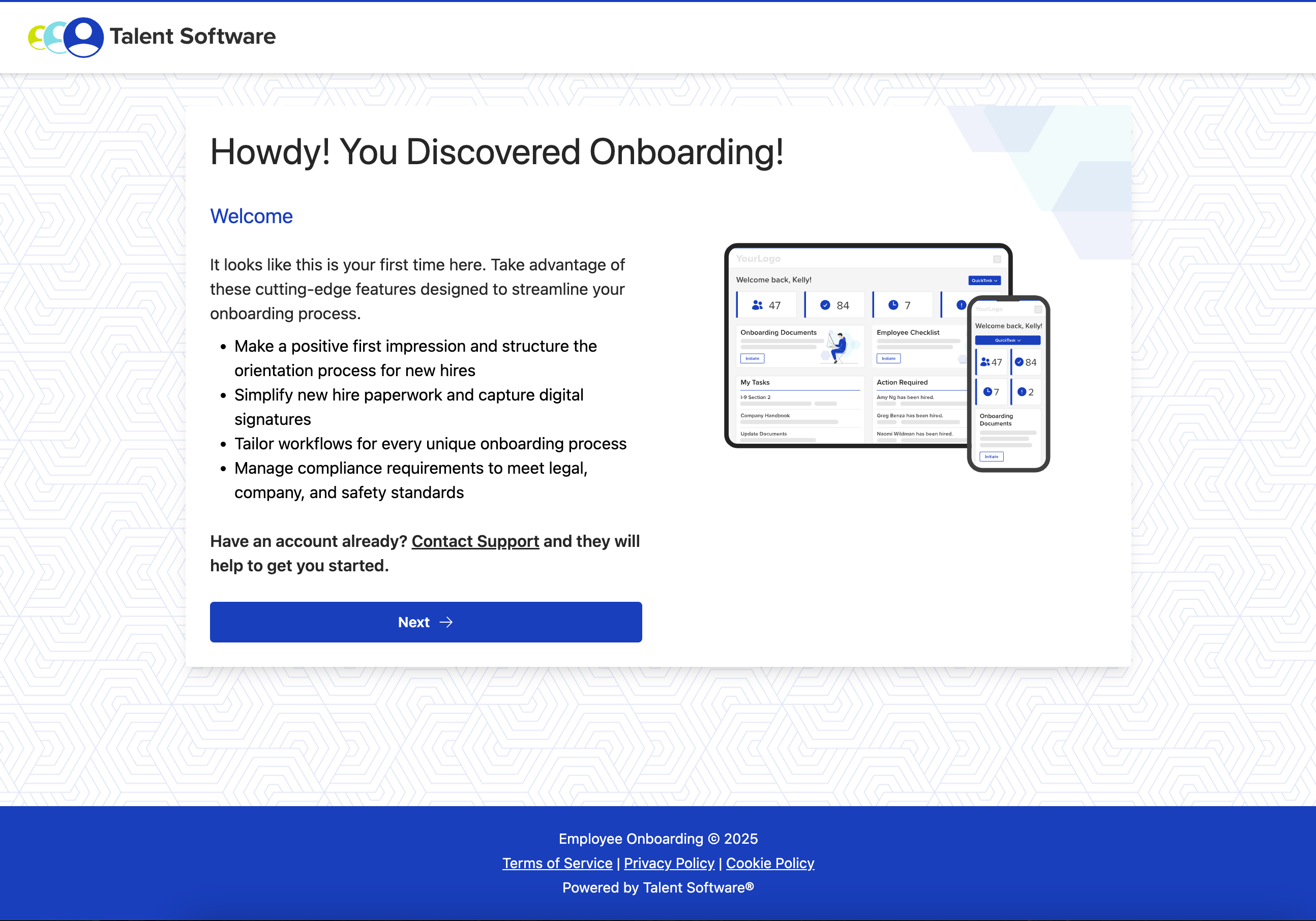Open the Contact Support link
The height and width of the screenshot is (921, 1316).
(x=475, y=541)
